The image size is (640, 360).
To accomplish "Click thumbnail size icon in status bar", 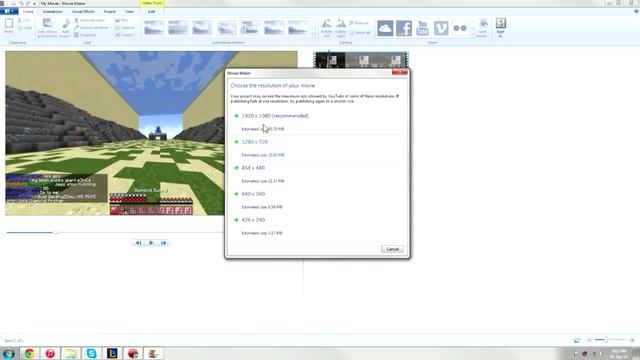I will click(577, 340).
